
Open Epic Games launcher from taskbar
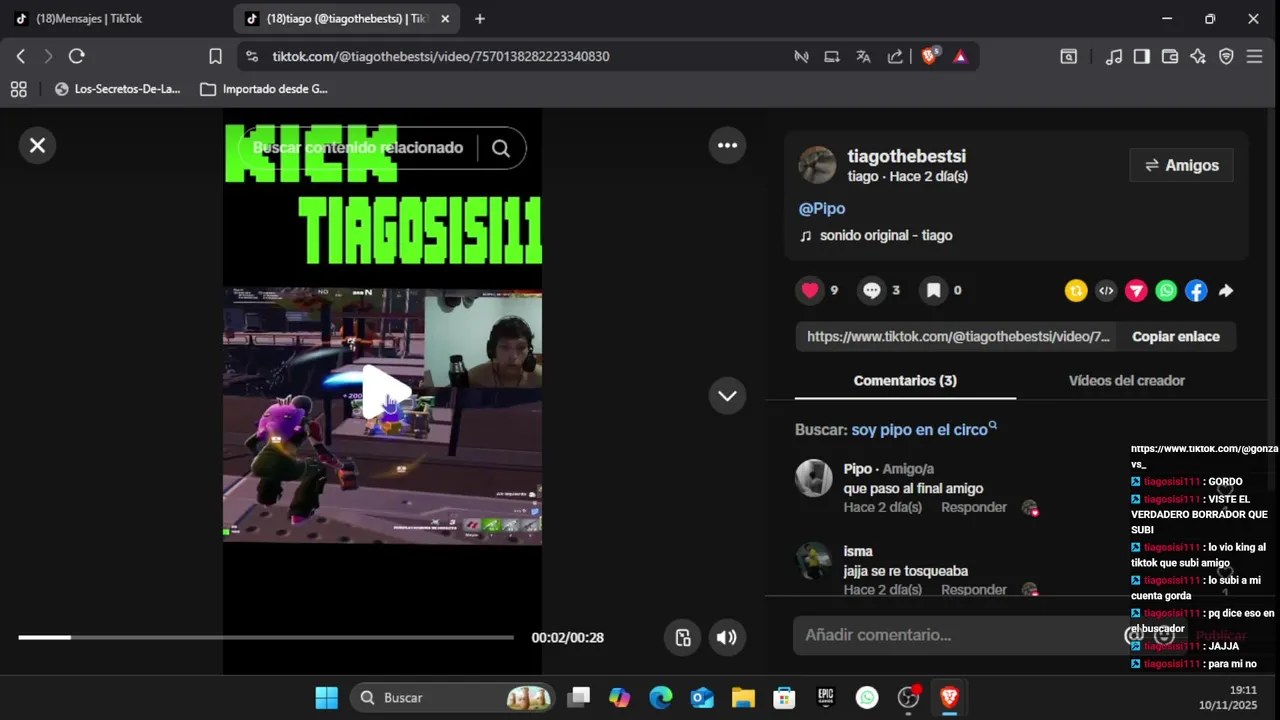point(825,698)
